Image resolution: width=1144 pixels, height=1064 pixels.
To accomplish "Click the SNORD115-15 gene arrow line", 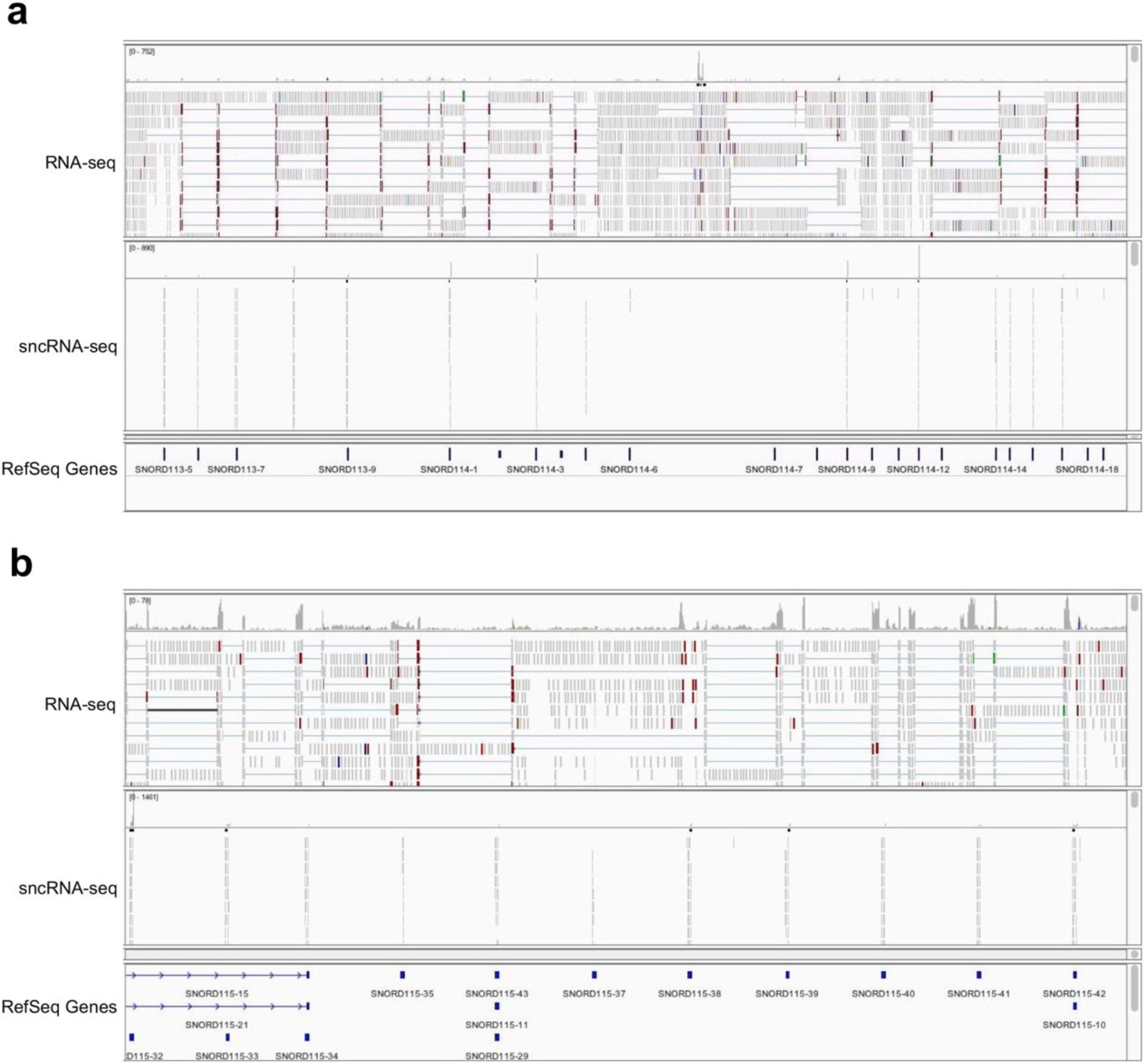I will 216,975.
